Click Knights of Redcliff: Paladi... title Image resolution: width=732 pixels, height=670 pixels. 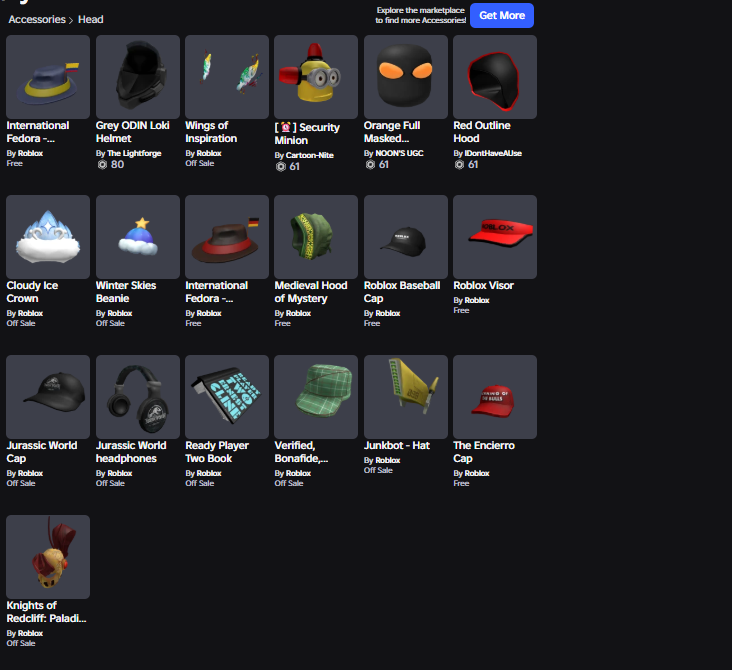click(x=47, y=612)
